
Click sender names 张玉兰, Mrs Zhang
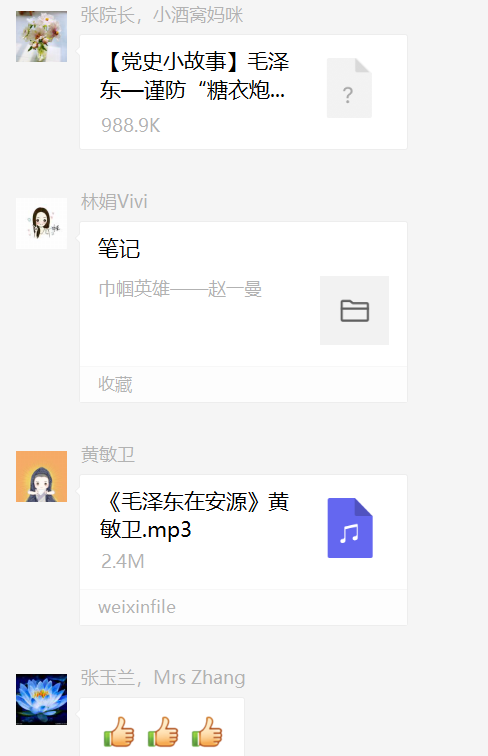tap(163, 677)
